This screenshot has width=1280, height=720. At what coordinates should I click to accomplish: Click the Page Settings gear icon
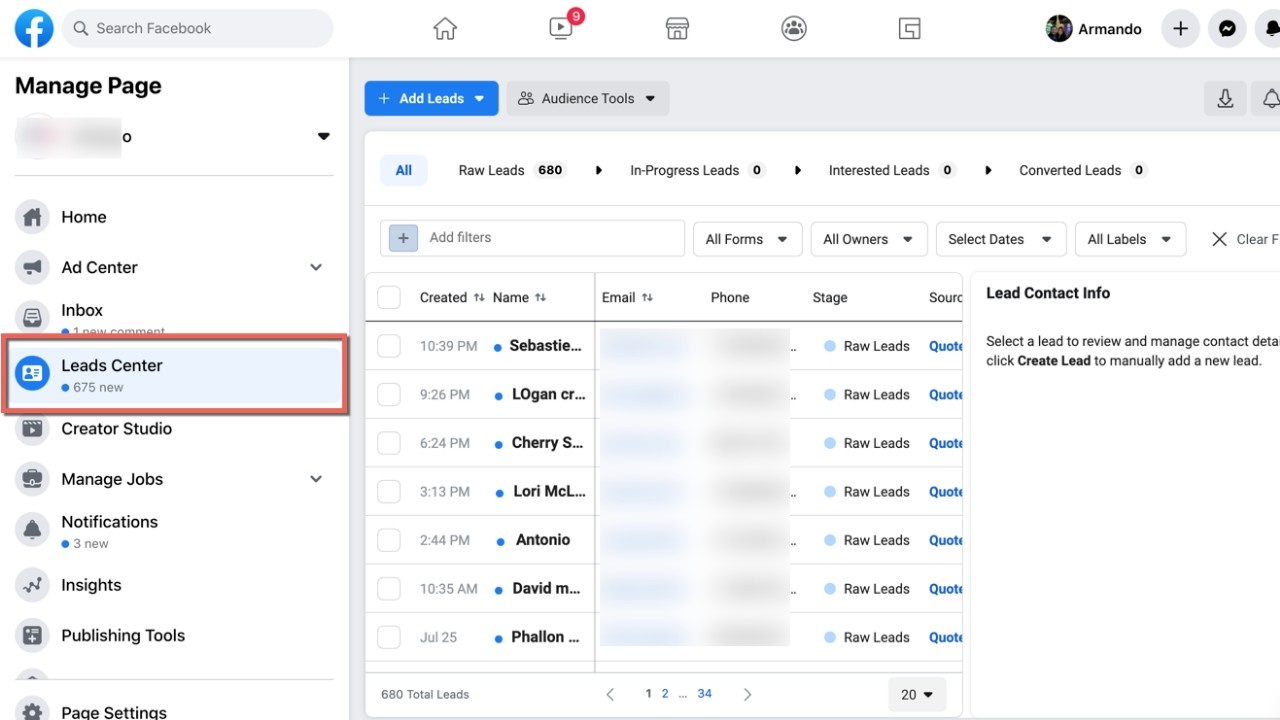(x=33, y=710)
